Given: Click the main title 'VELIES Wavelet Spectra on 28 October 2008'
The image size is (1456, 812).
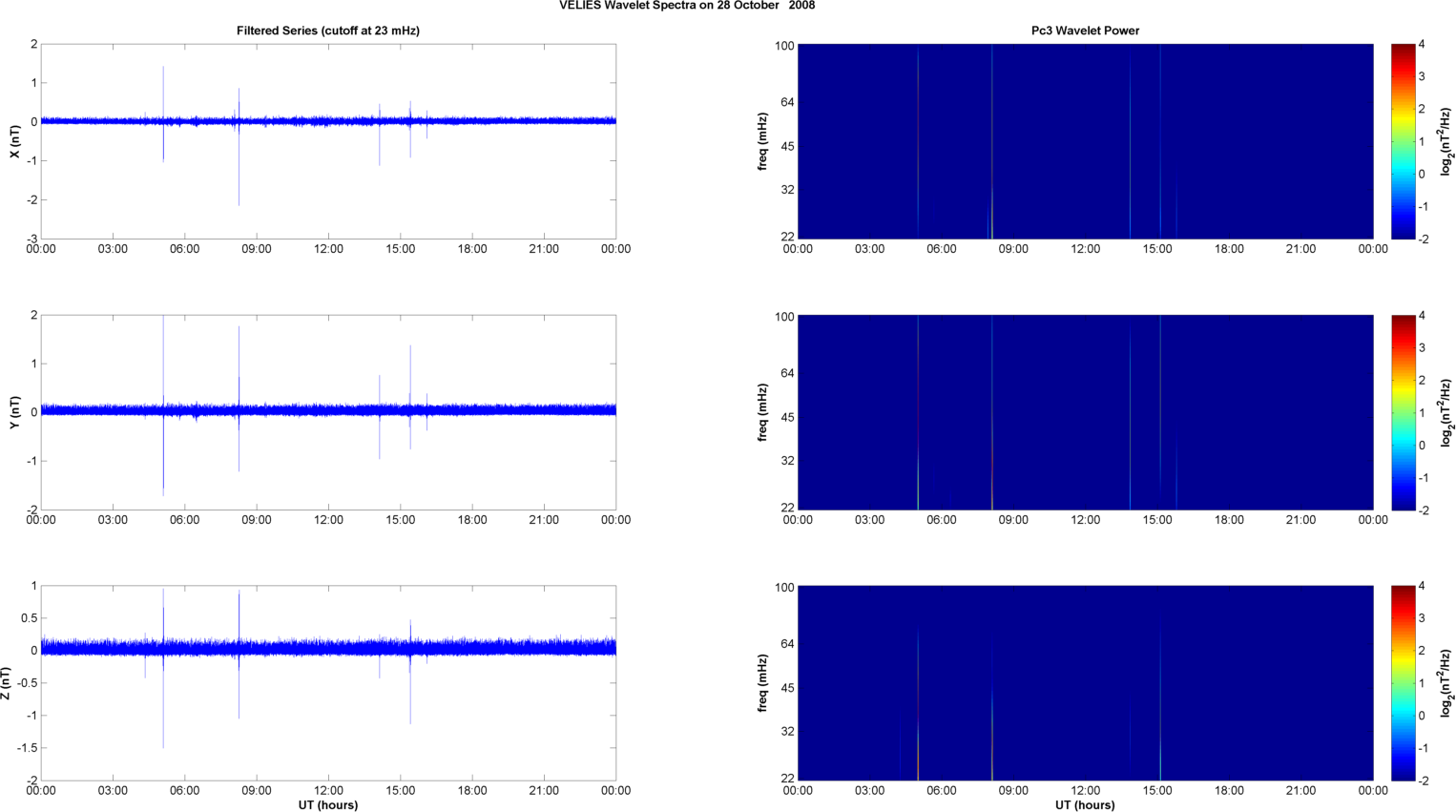Looking at the screenshot, I should coord(686,6).
